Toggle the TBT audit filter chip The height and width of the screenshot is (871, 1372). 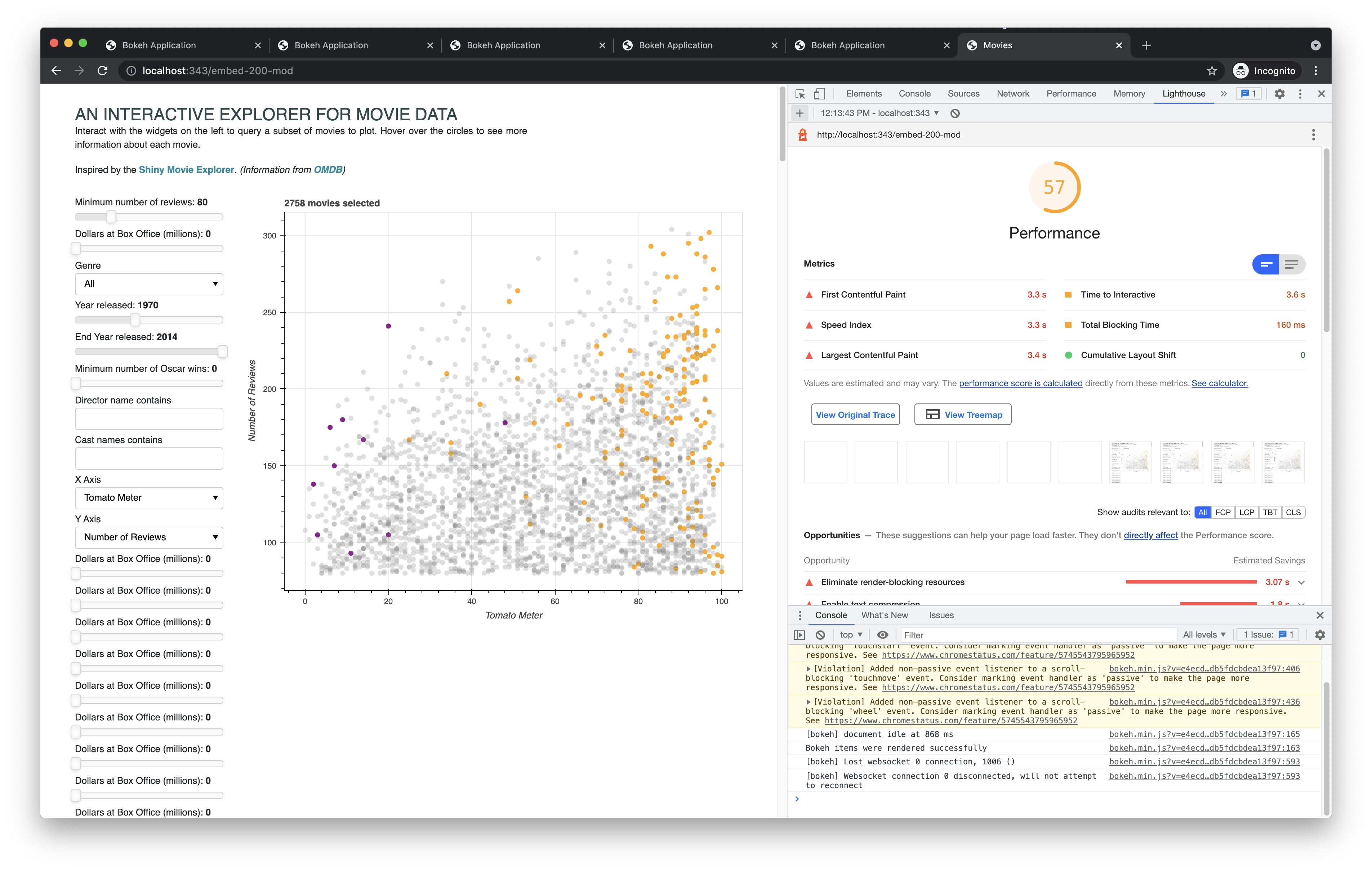(x=1270, y=512)
